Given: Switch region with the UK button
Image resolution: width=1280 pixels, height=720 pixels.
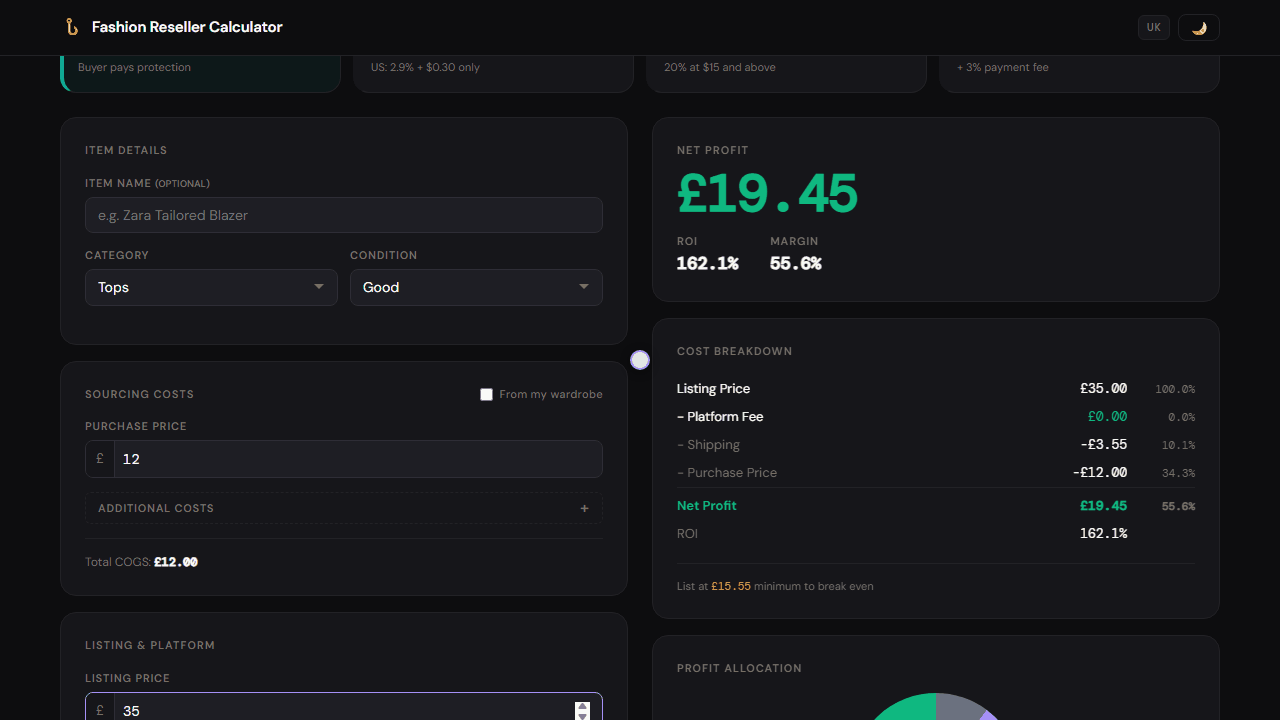Looking at the screenshot, I should tap(1154, 27).
